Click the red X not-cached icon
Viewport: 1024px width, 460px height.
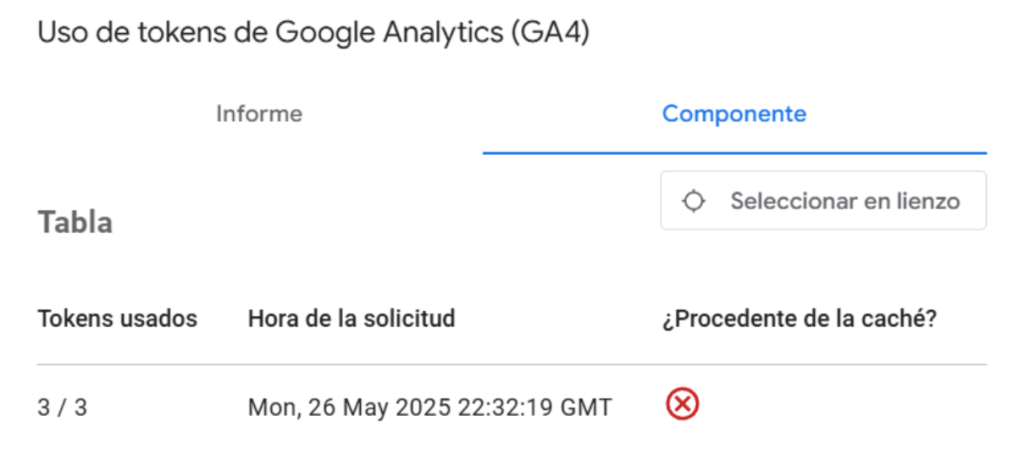[682, 404]
